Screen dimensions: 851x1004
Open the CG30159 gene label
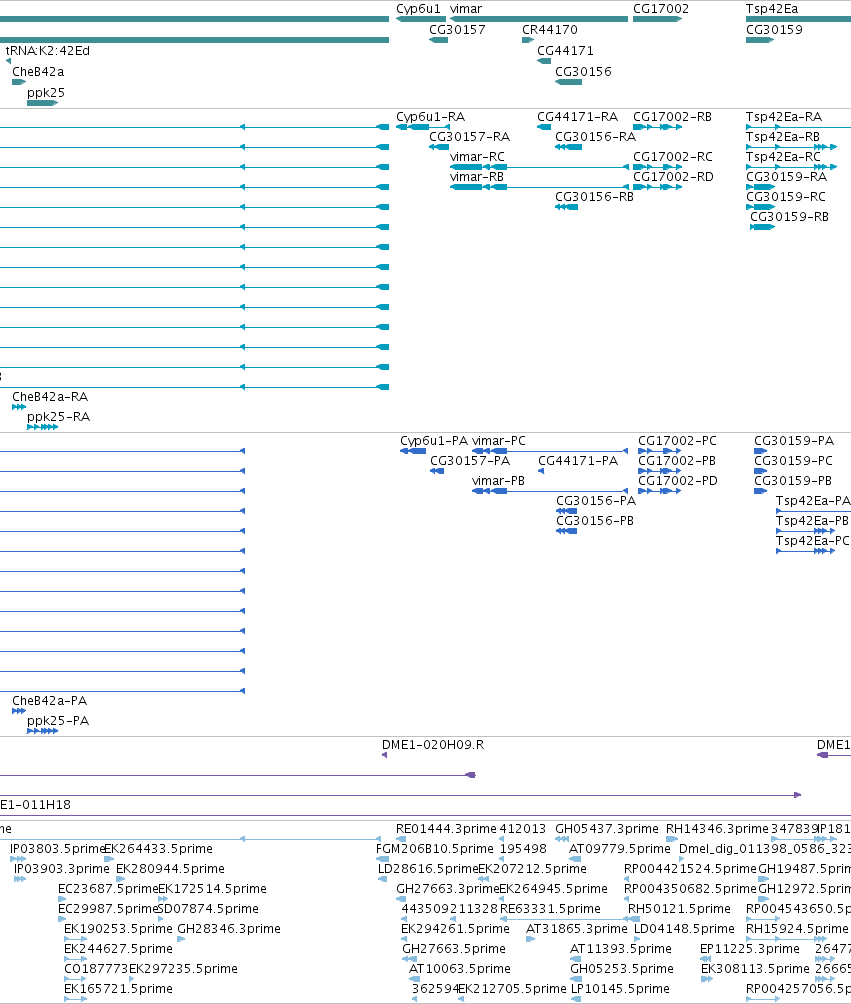(x=774, y=29)
